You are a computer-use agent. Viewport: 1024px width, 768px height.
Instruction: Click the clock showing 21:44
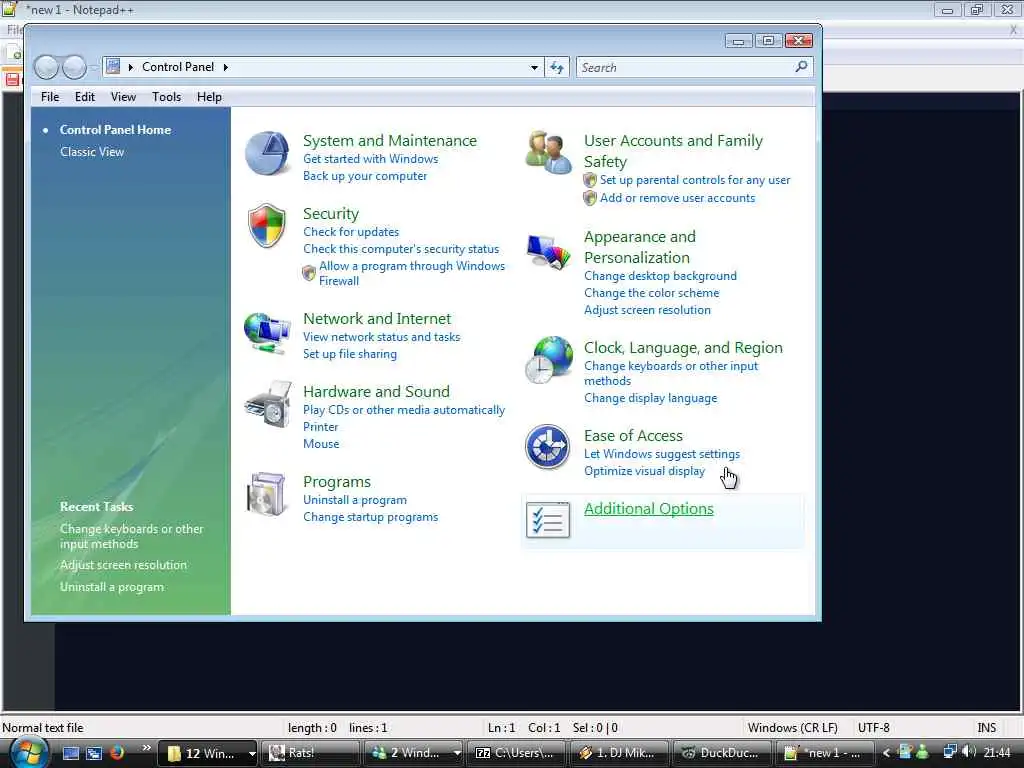997,753
